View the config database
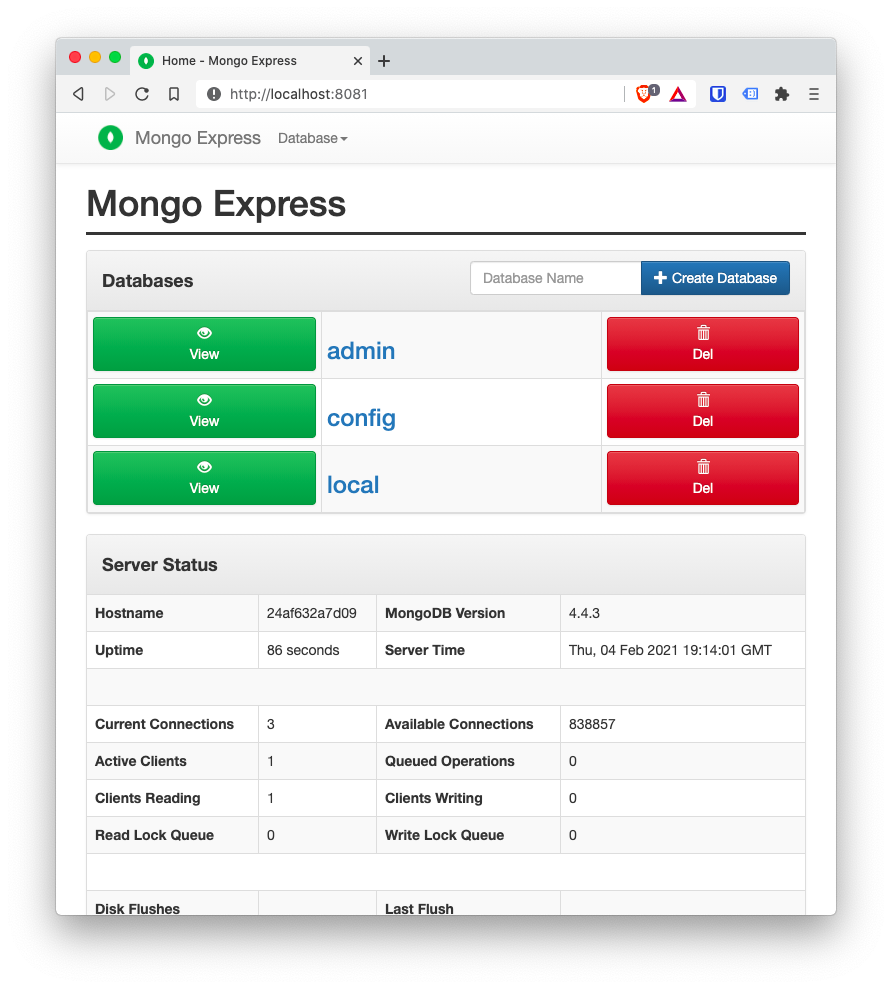The width and height of the screenshot is (892, 989). click(204, 411)
